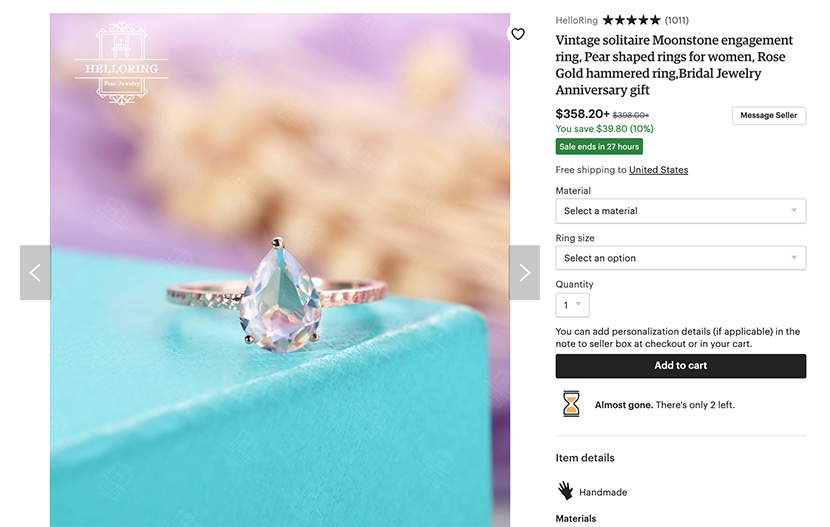Visit the HelloRing shop name link
The height and width of the screenshot is (527, 830).
point(577,20)
